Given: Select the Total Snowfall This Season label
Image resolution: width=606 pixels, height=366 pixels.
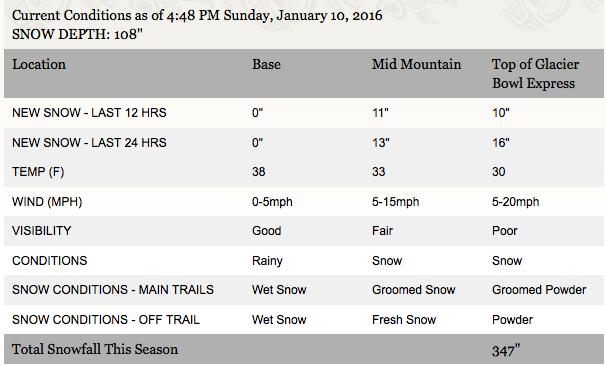Looking at the screenshot, I should point(95,349).
